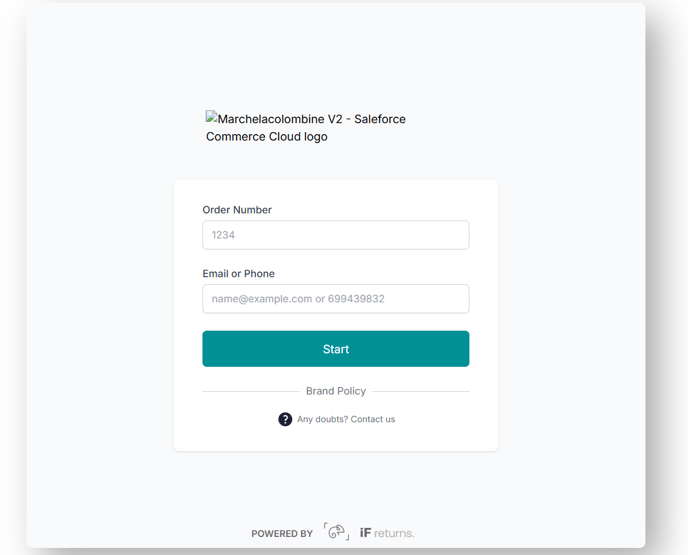The height and width of the screenshot is (555, 688).
Task: Click the divider line right of Brand Policy
Action: (x=420, y=391)
